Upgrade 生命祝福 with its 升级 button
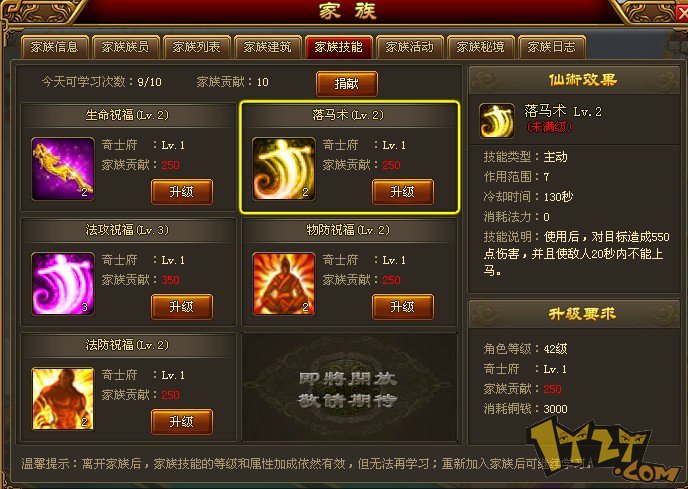Screen dimensions: 688x489 [x=182, y=192]
